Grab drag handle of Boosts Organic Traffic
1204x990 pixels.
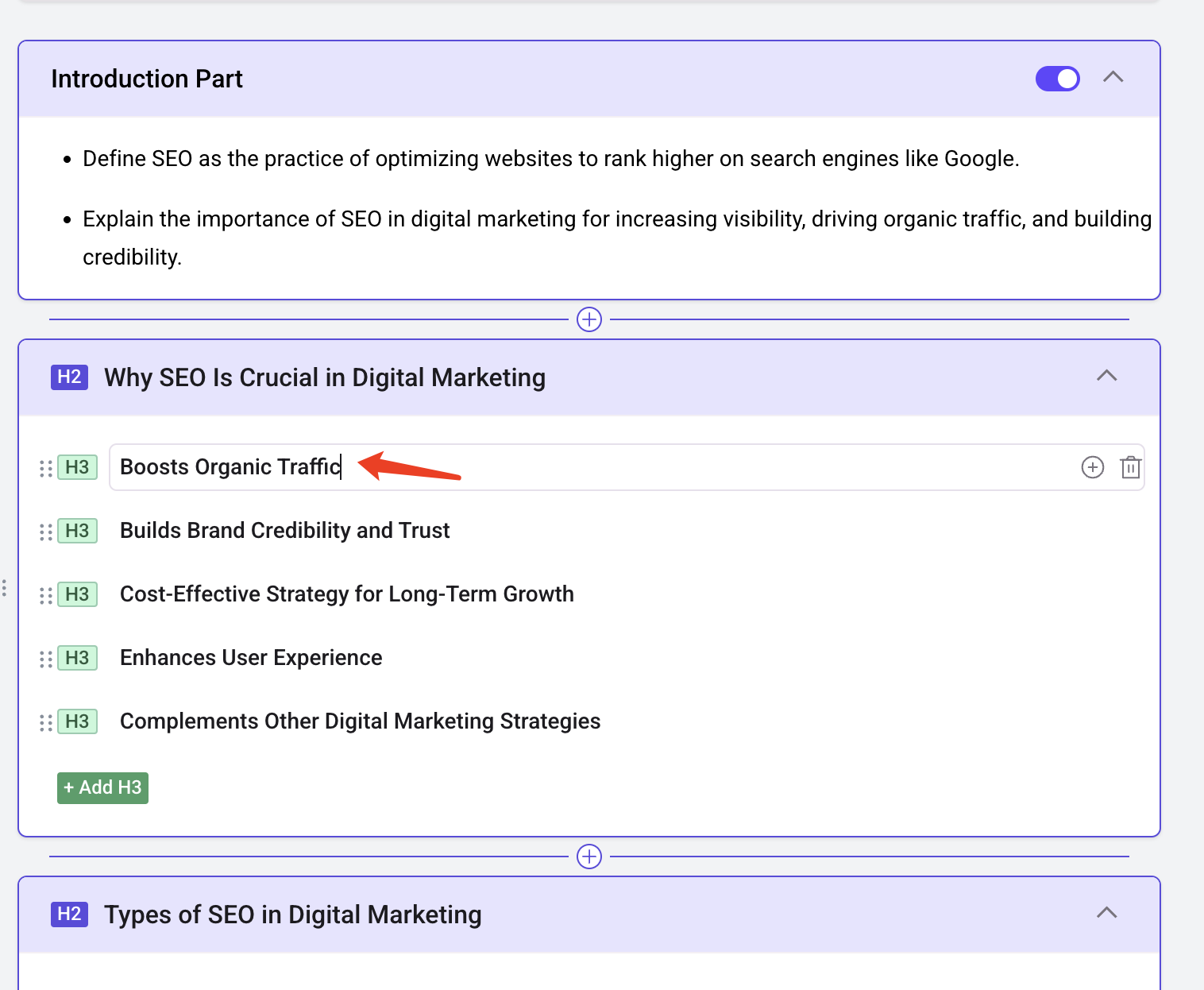click(46, 469)
